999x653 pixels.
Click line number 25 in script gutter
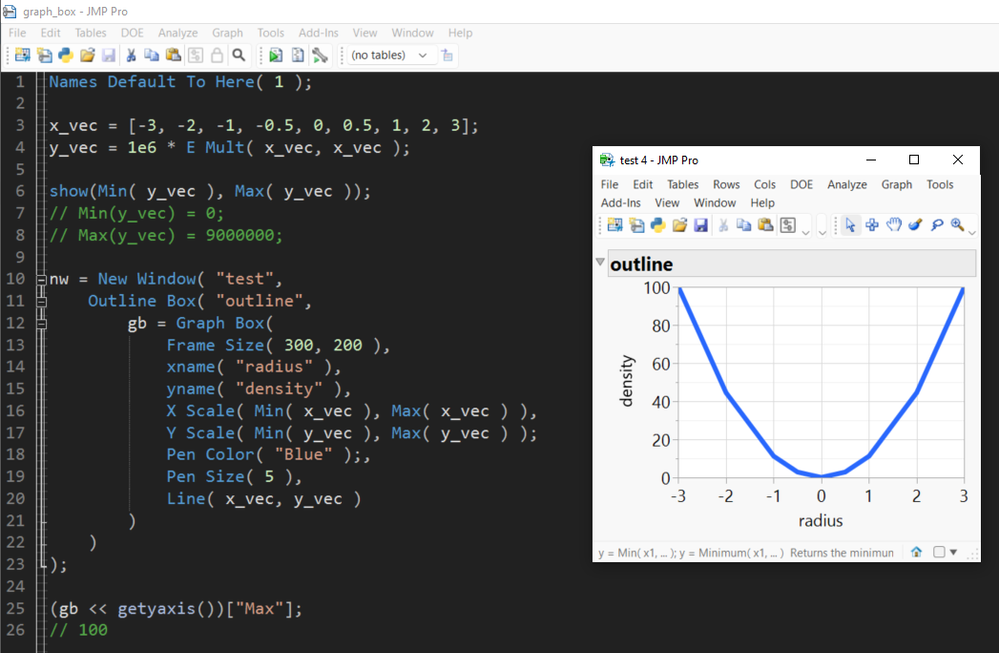pos(15,608)
